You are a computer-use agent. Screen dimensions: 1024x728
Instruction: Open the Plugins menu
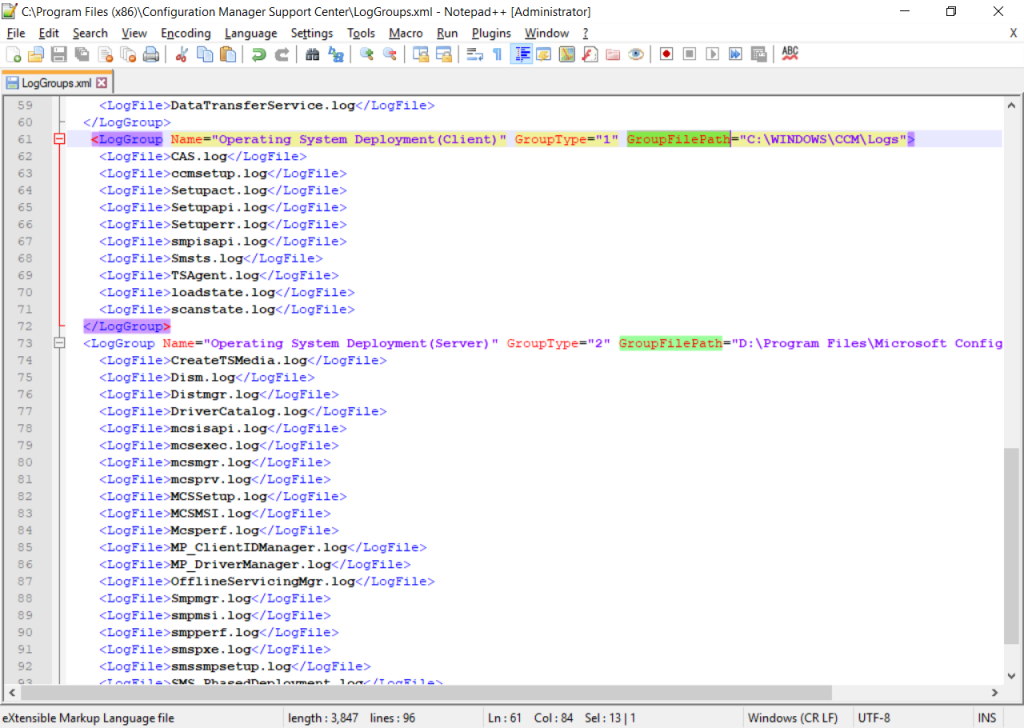tap(491, 33)
